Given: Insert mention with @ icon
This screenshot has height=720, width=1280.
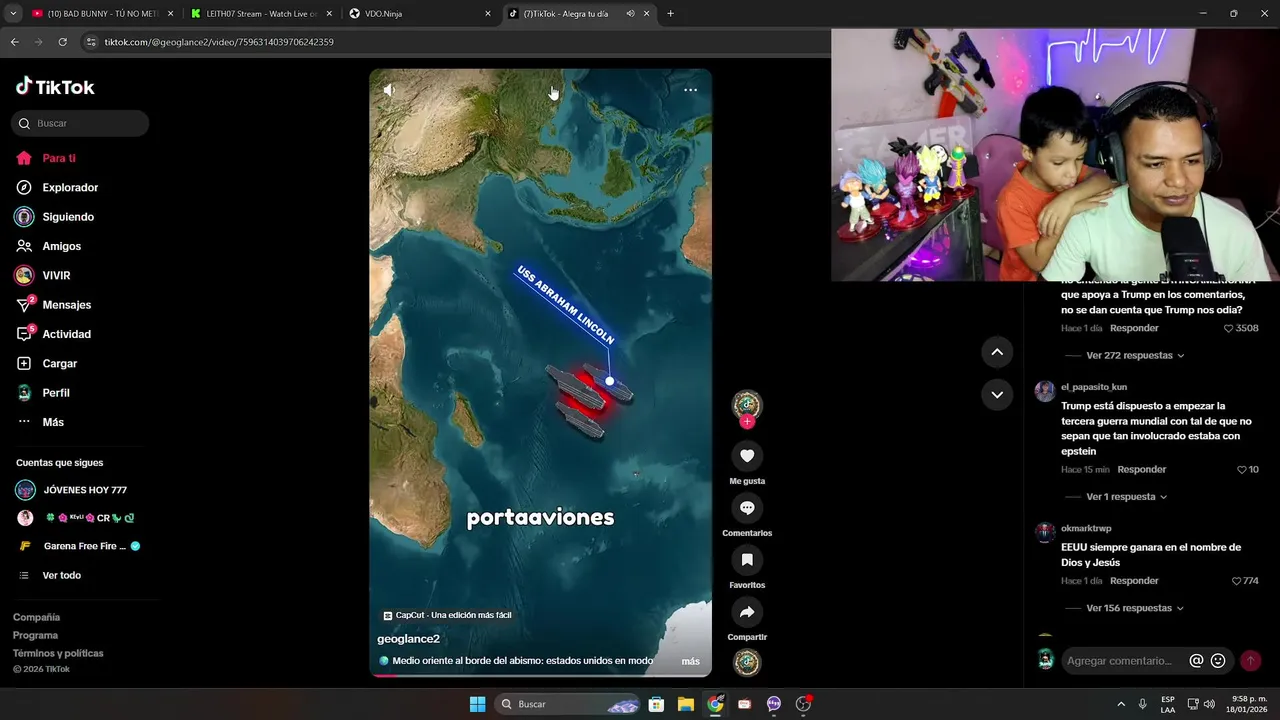Looking at the screenshot, I should point(1196,661).
